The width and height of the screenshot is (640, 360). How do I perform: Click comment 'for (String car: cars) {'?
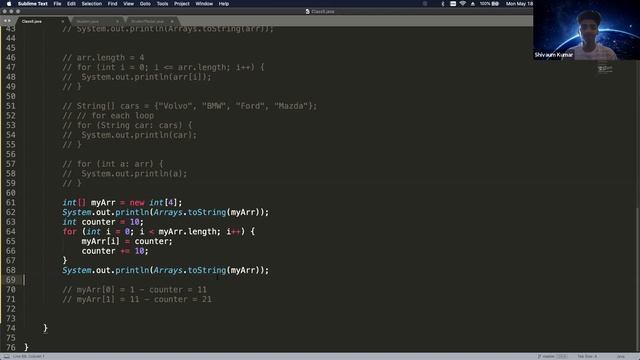(x=127, y=125)
